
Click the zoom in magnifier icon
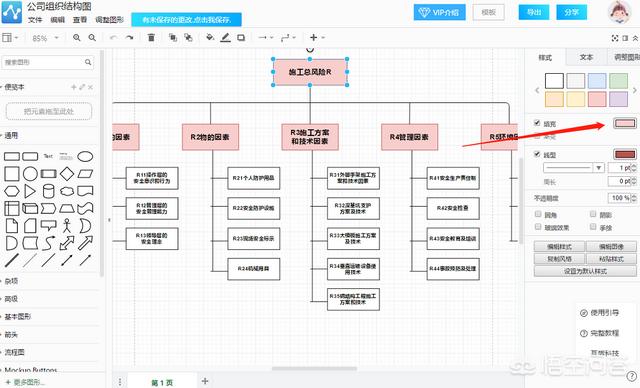(x=76, y=38)
